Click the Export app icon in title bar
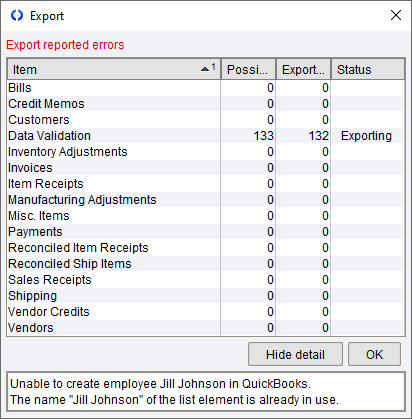412x419 pixels. 17,15
